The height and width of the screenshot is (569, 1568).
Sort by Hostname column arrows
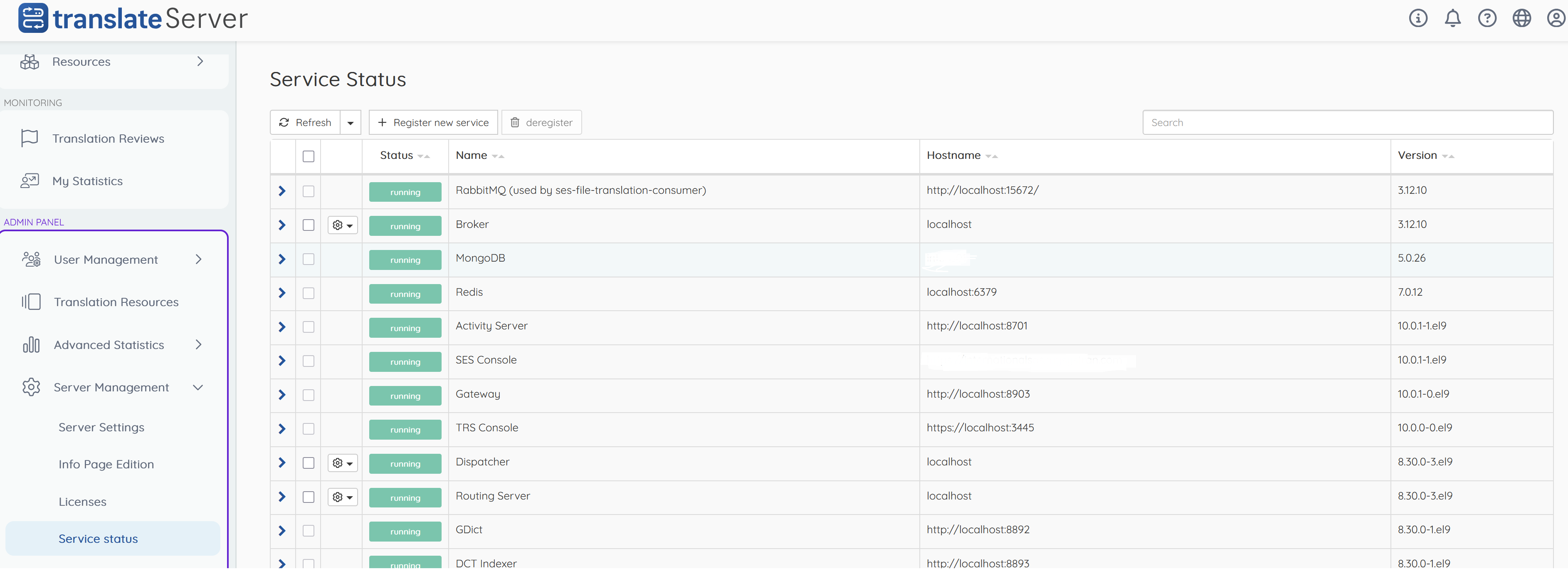tap(992, 156)
